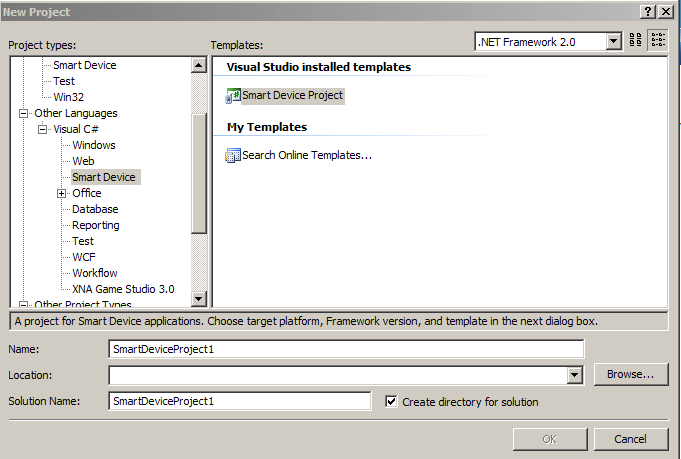681x459 pixels.
Task: Select XNA Game Studio 3.0
Action: (x=123, y=290)
